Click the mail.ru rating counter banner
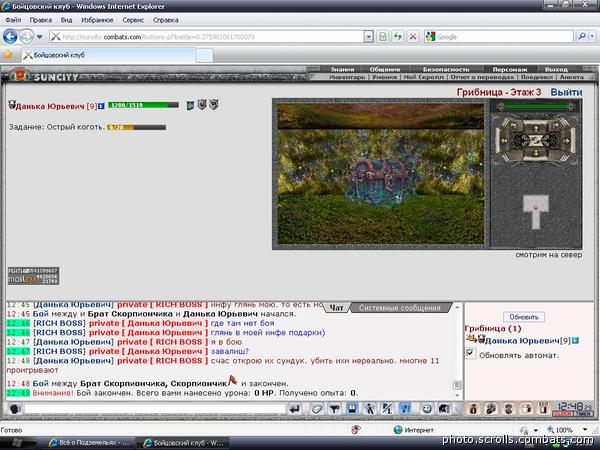 (33, 276)
